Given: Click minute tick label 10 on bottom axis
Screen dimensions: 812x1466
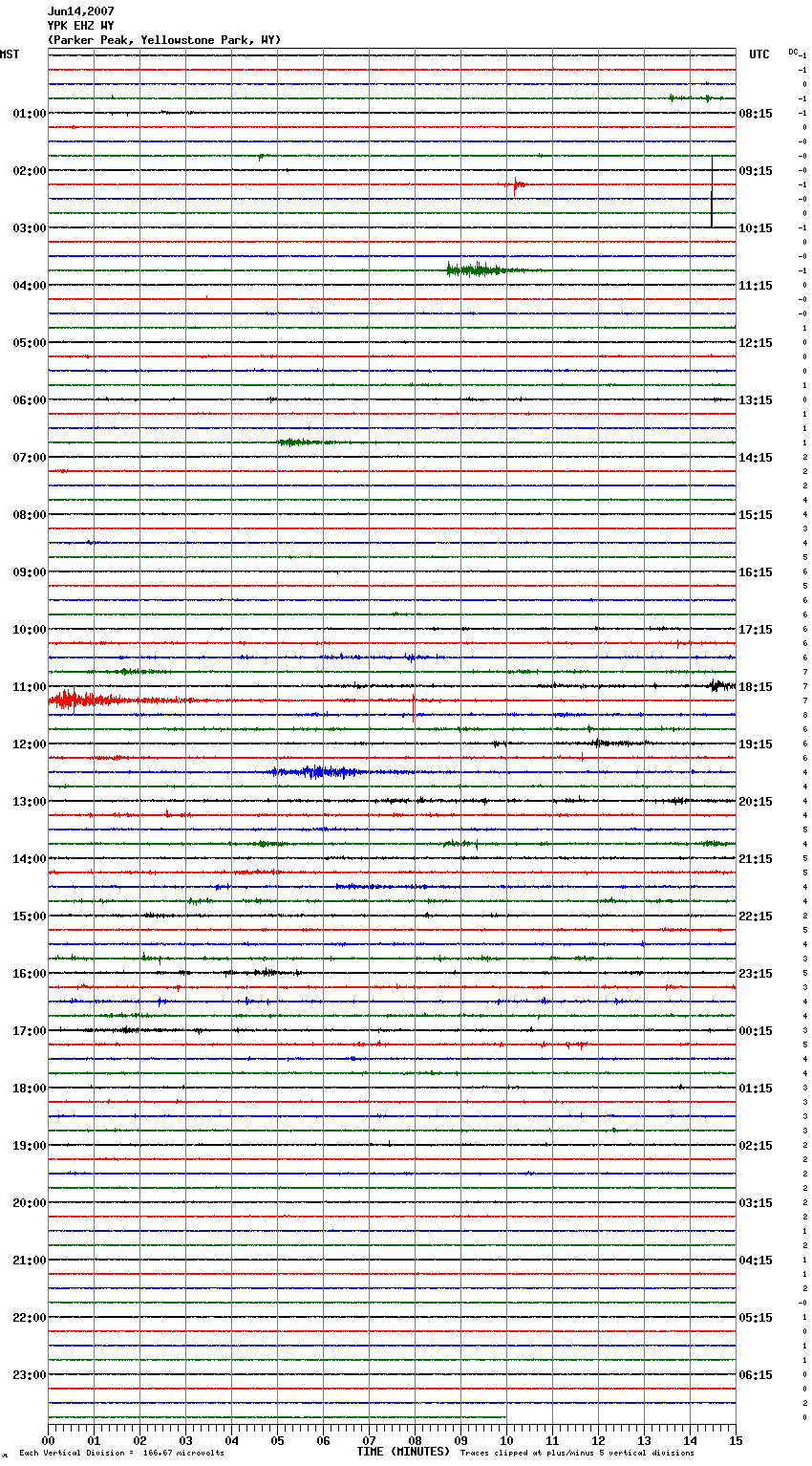Looking at the screenshot, I should pos(506,1440).
